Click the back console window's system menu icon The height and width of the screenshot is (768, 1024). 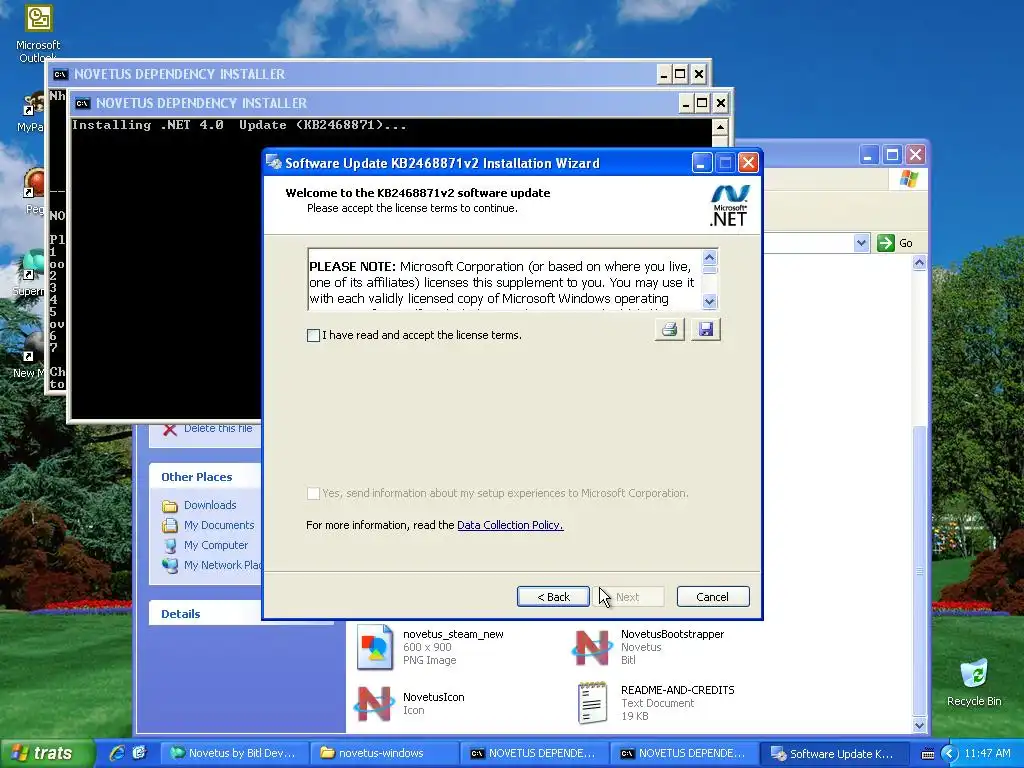60,74
